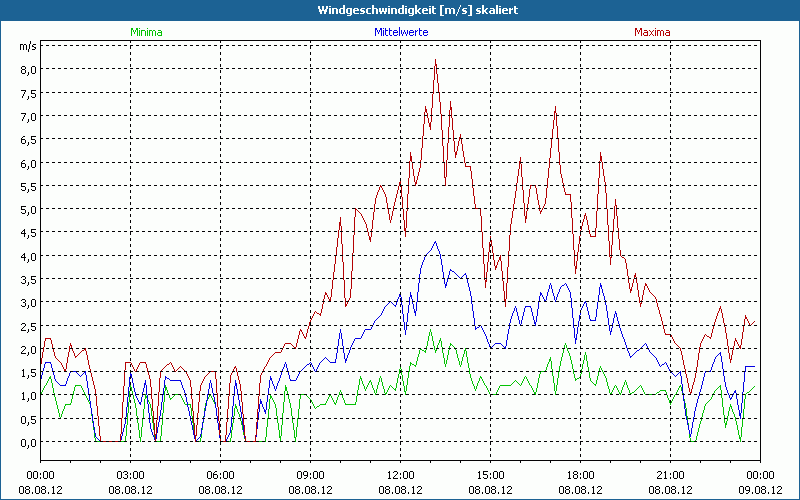The width and height of the screenshot is (800, 500).
Task: Click the blue Mittelwerte peak above 4,0
Action: pos(435,243)
